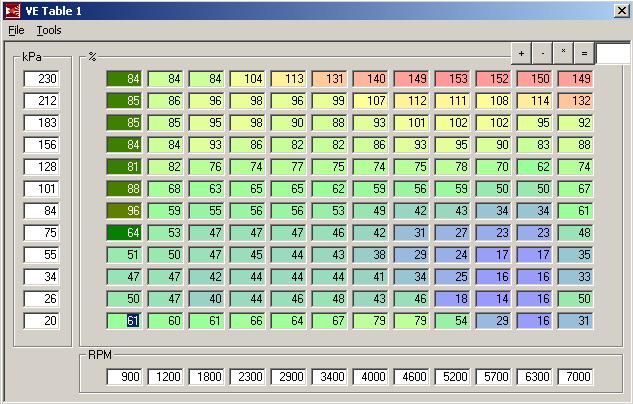Select the 230 kPa bin field
This screenshot has width=633, height=404.
point(42,79)
